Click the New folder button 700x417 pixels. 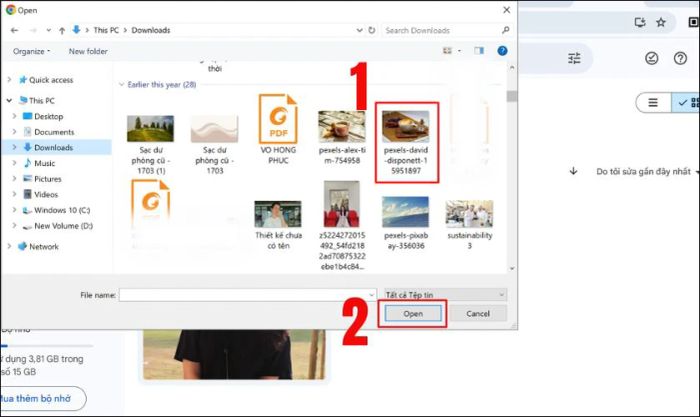(88, 51)
